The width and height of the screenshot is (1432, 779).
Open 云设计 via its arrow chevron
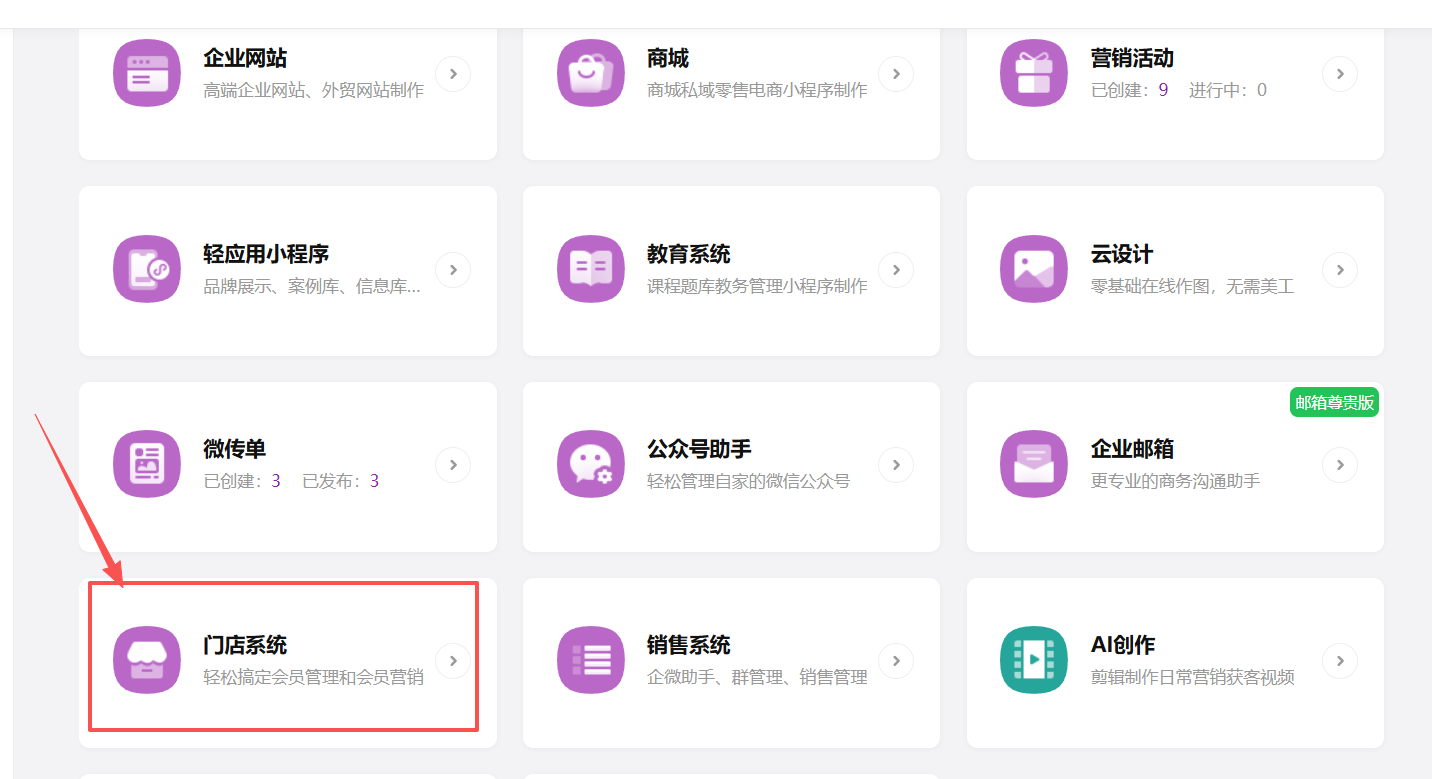click(1340, 270)
